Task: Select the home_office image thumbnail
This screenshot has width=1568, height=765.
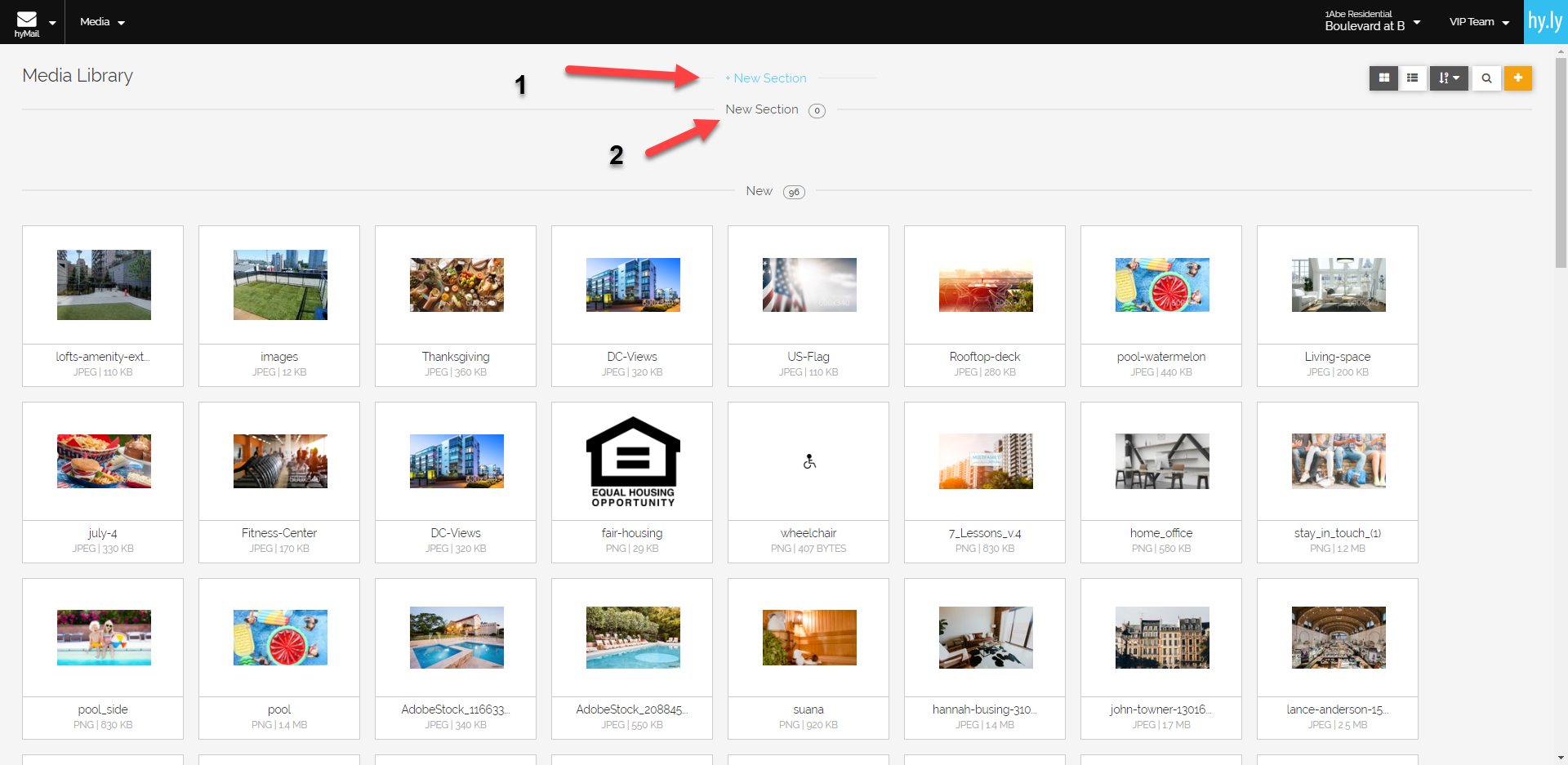Action: point(1162,461)
